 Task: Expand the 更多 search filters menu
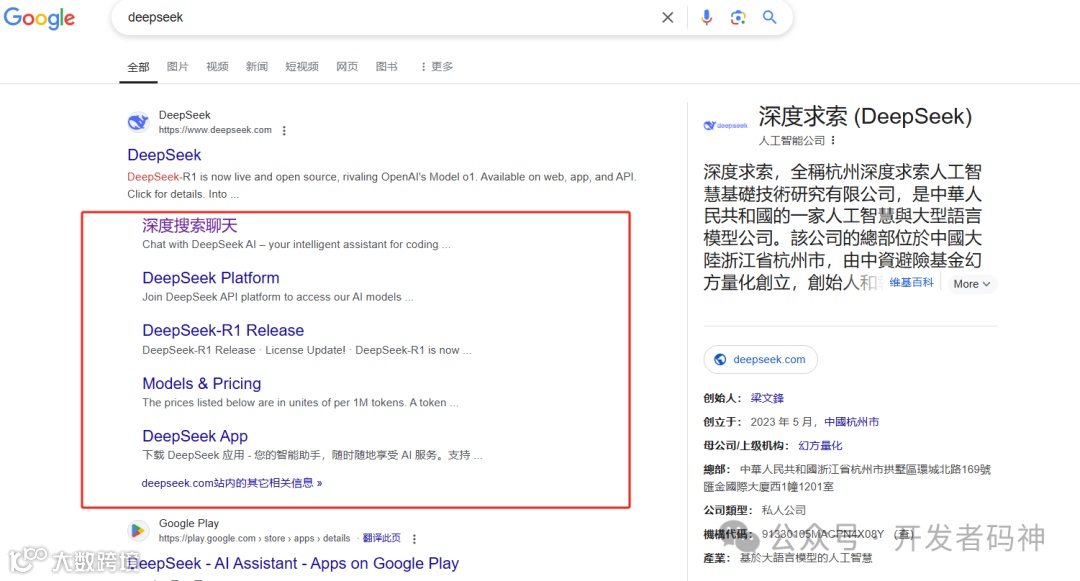pos(437,67)
